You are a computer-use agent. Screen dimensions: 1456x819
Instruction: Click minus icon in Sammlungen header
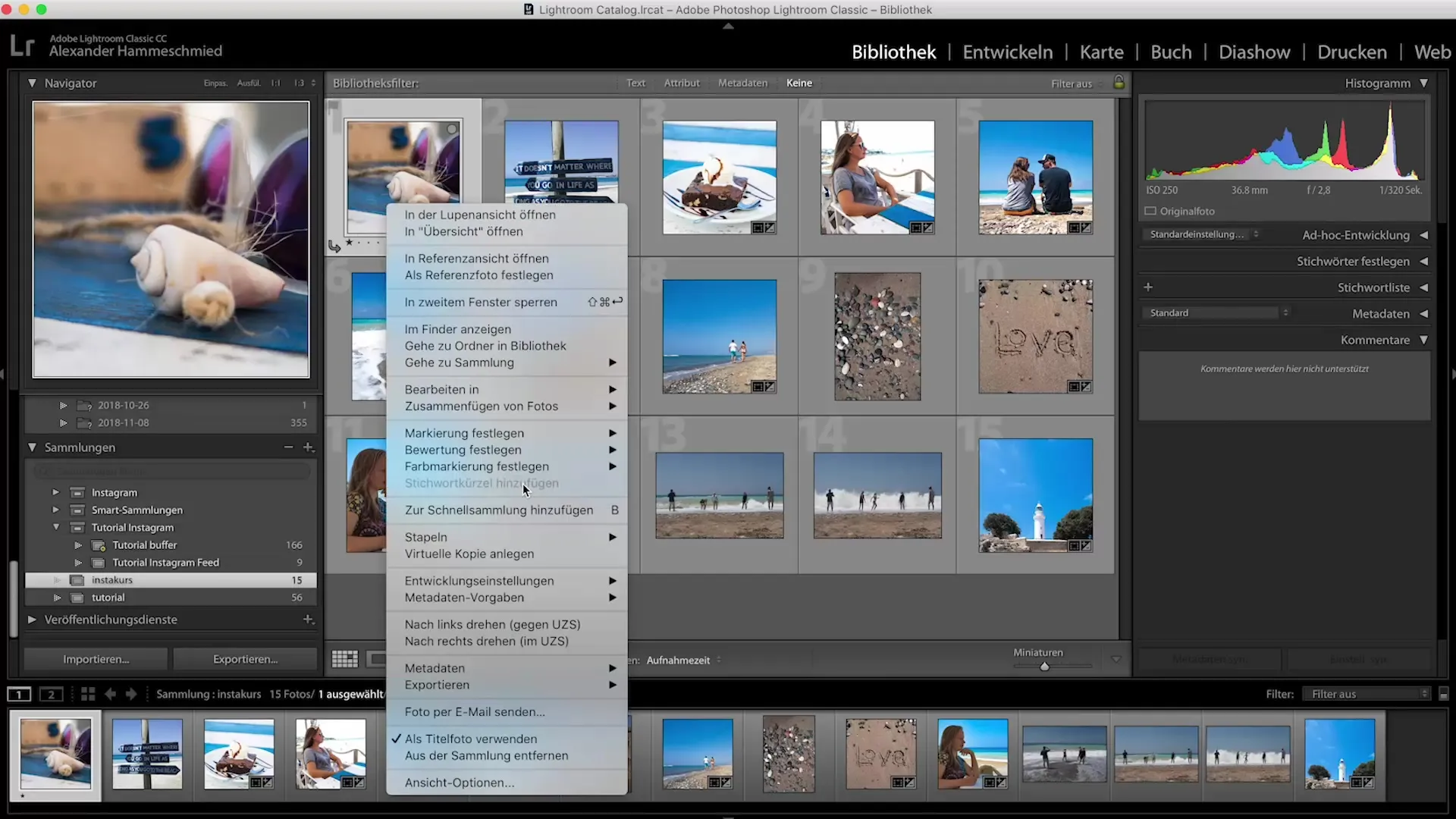tap(288, 447)
